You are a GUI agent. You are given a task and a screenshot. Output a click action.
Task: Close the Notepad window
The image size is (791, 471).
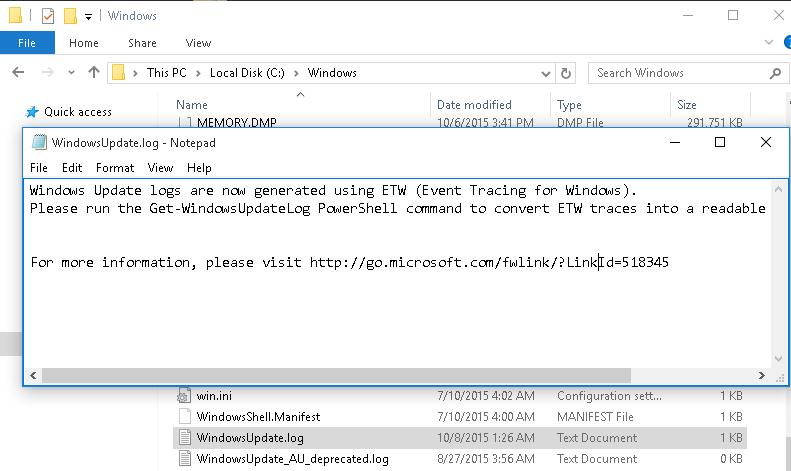click(x=765, y=142)
